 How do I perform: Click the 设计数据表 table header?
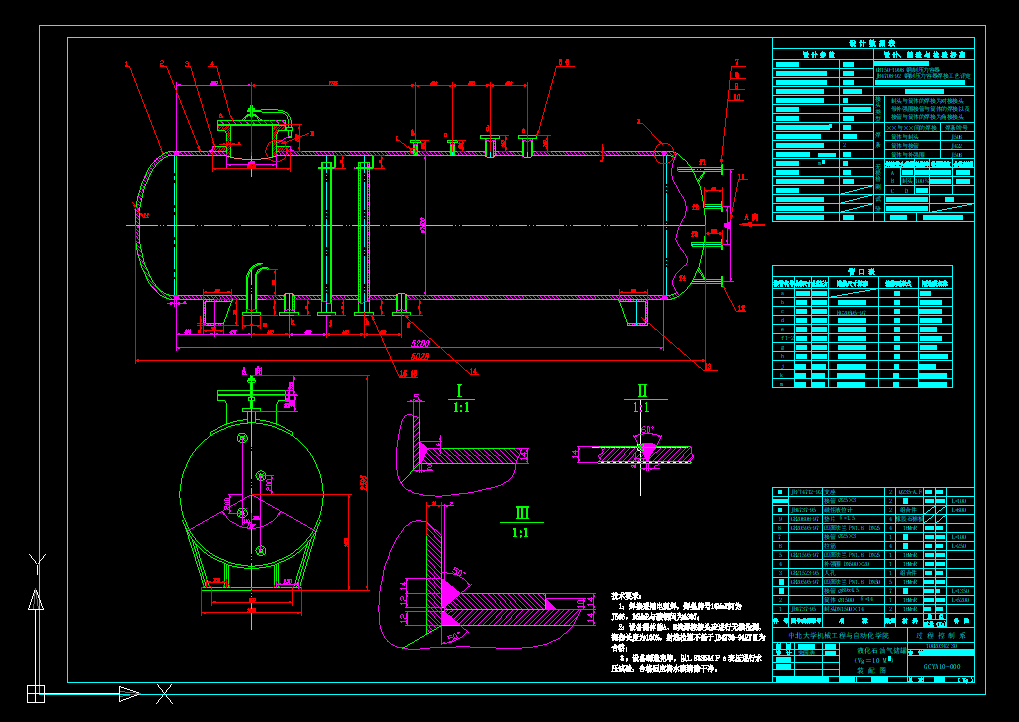click(x=872, y=44)
